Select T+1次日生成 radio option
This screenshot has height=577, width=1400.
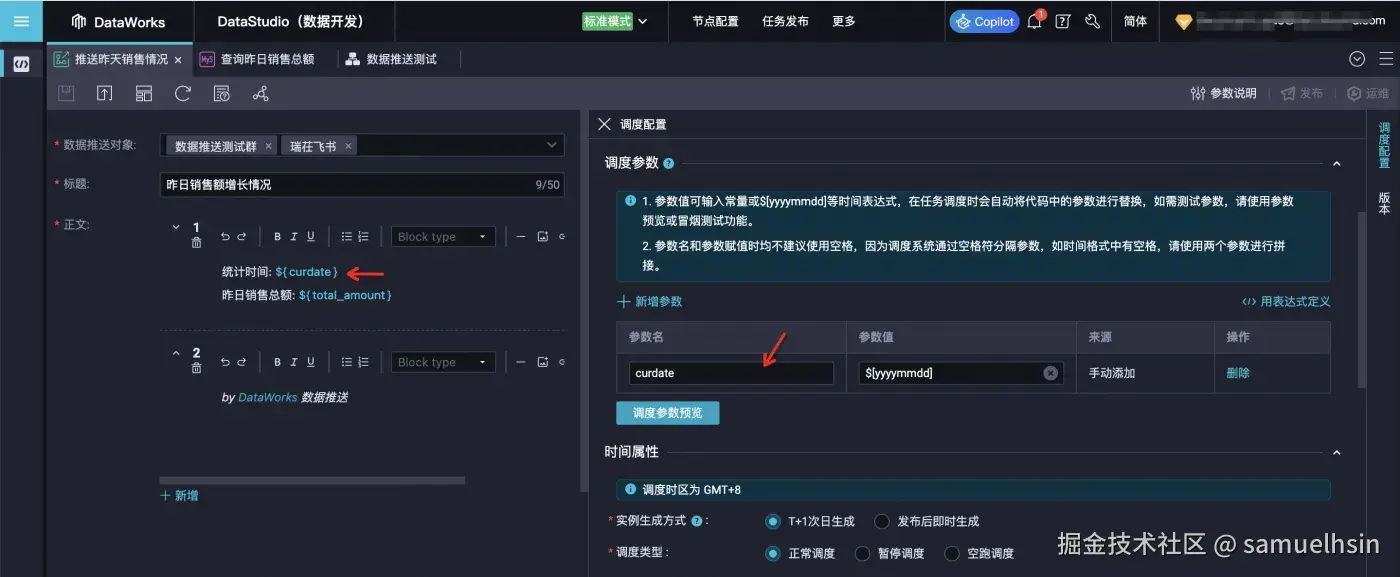772,521
